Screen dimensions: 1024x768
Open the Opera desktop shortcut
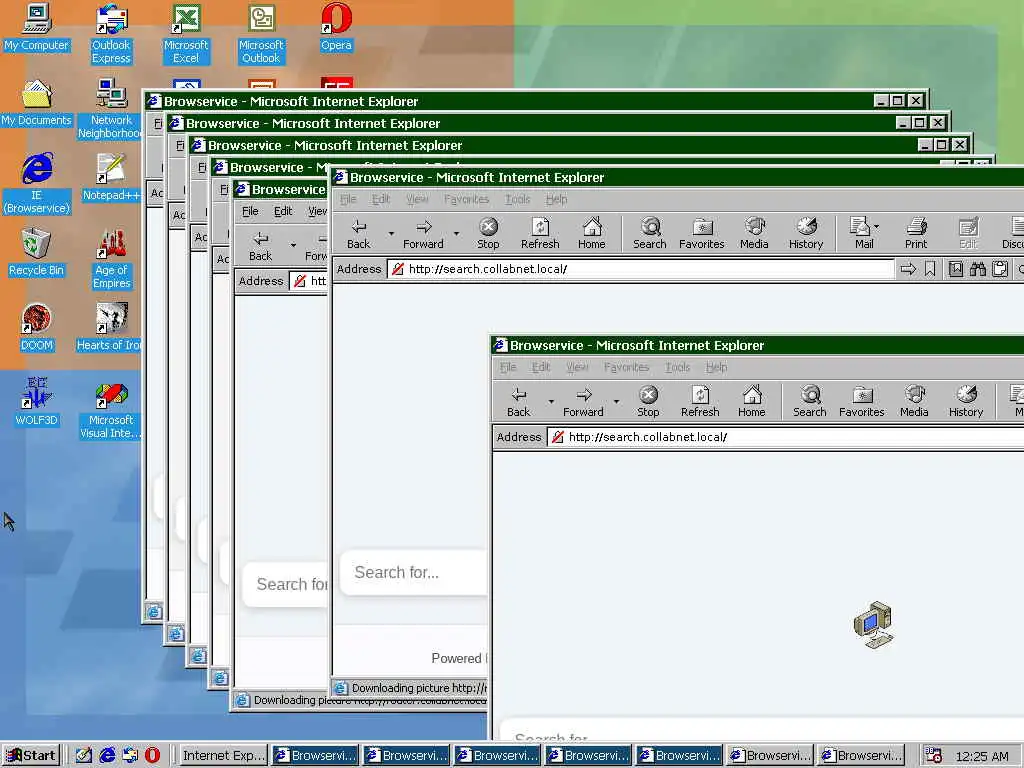pyautogui.click(x=336, y=27)
